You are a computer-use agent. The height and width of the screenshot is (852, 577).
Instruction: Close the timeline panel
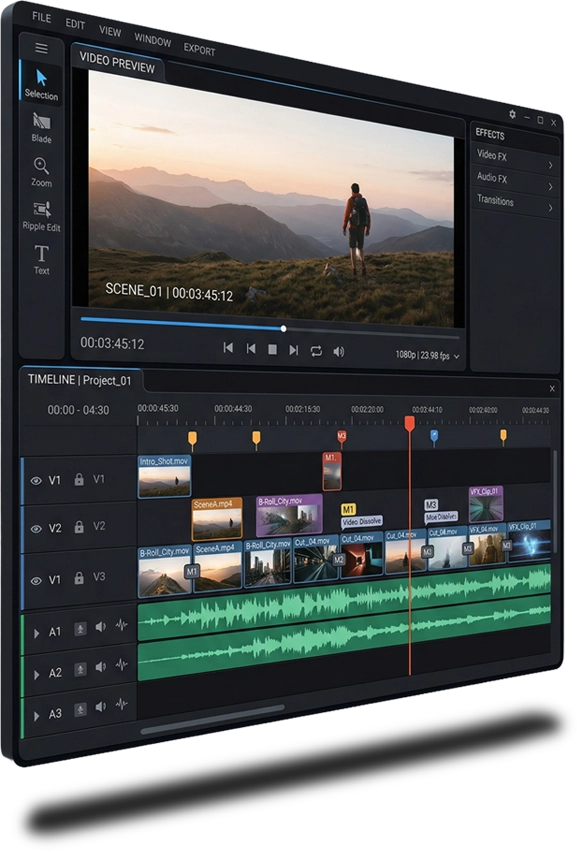552,389
